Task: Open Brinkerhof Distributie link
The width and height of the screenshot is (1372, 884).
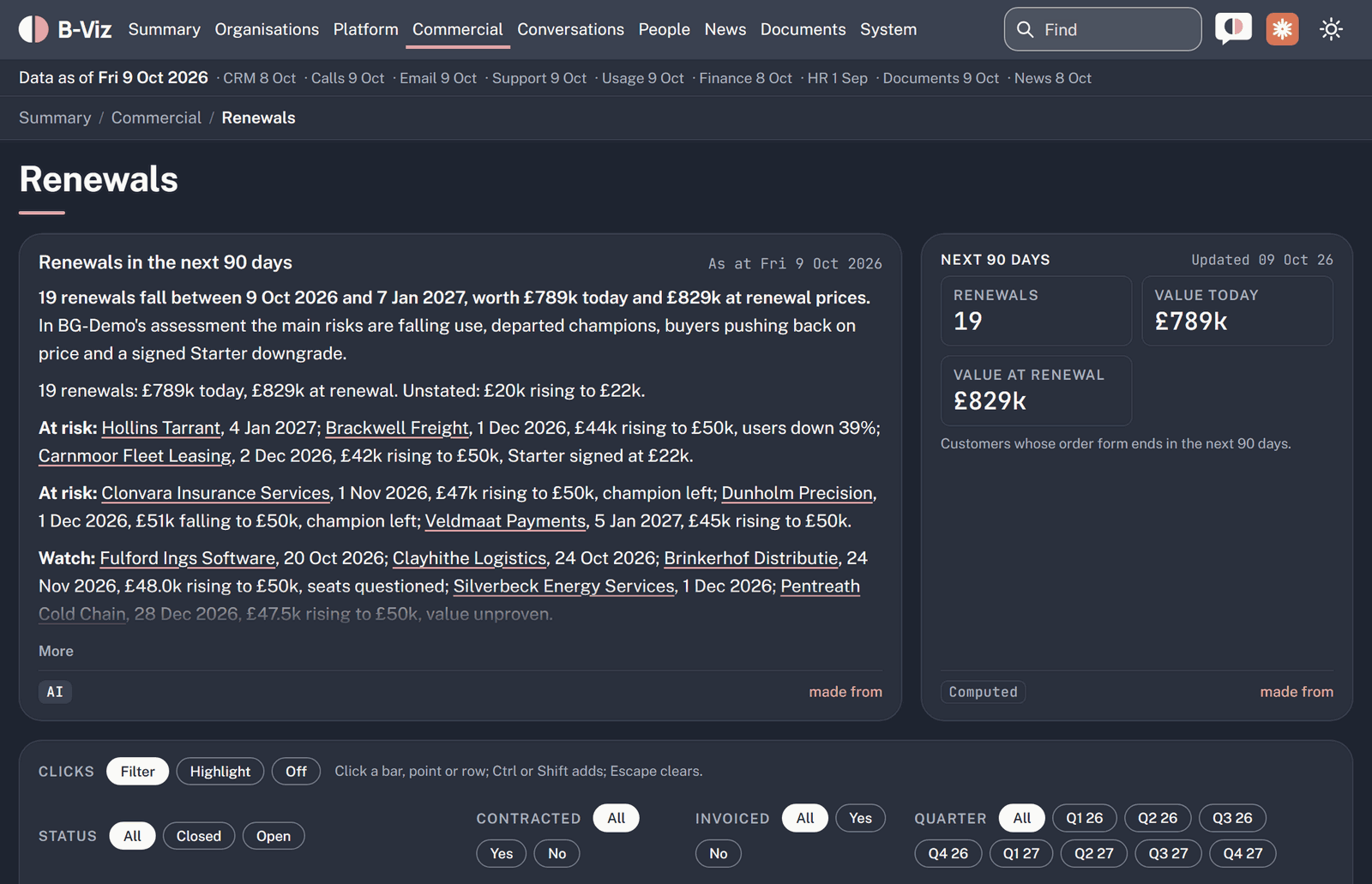Action: (x=751, y=558)
